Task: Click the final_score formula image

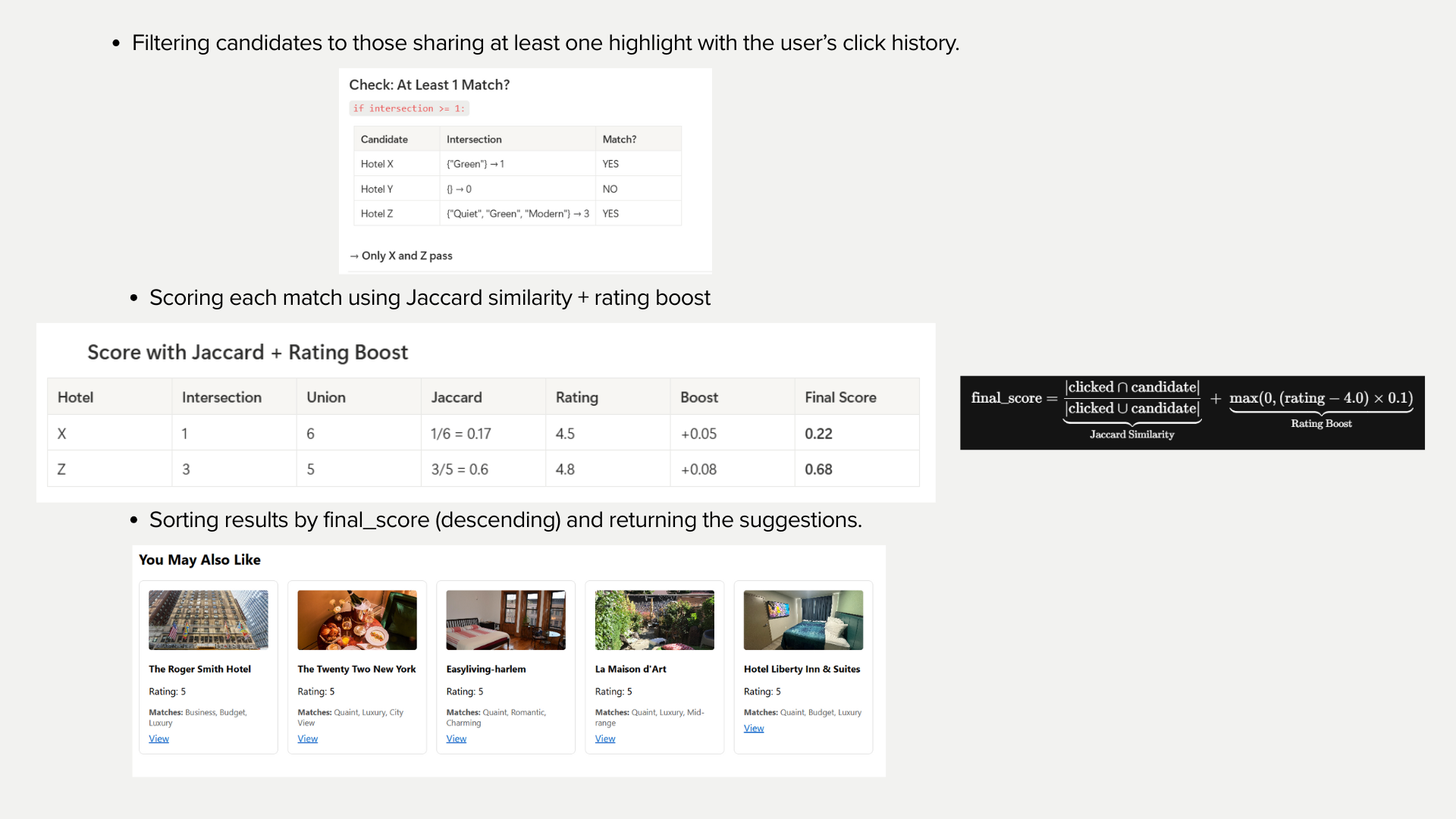Action: (x=1191, y=412)
